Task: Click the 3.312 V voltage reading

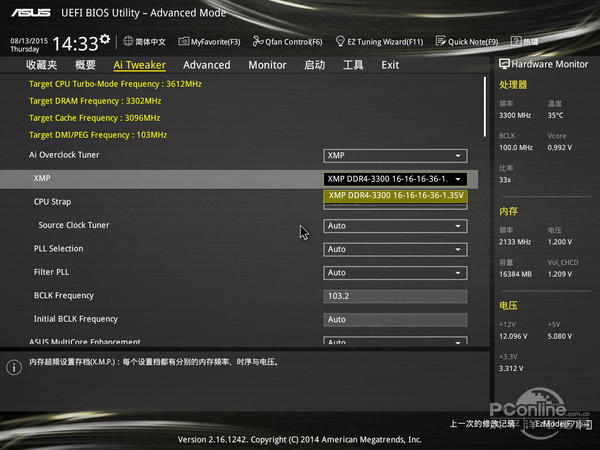Action: (511, 368)
